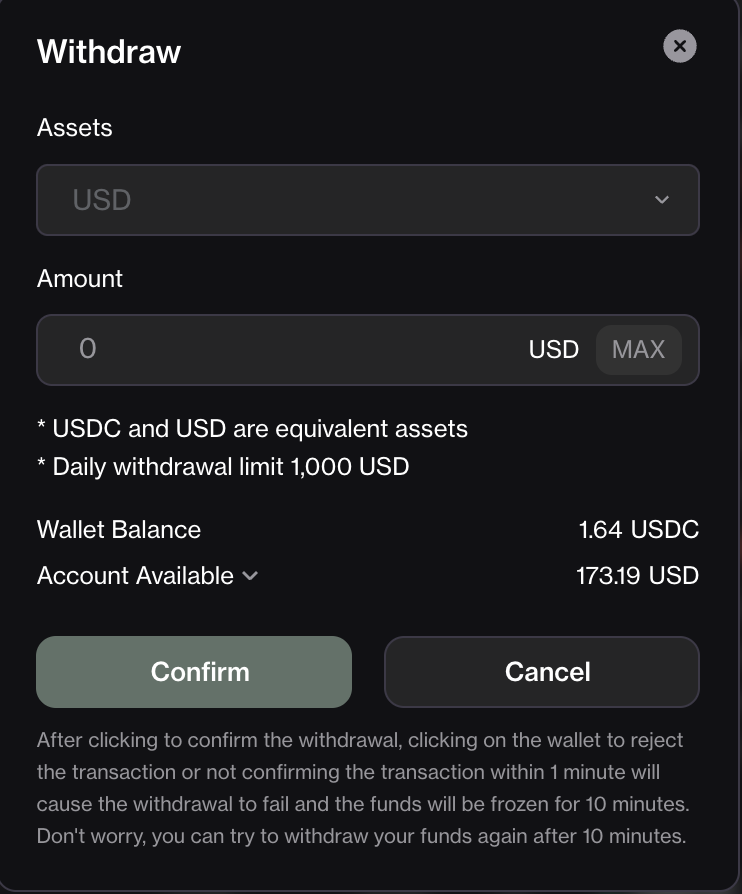Image resolution: width=742 pixels, height=894 pixels.
Task: Click the disclaimer sentence starting 'After clicking'
Action: pos(363,772)
